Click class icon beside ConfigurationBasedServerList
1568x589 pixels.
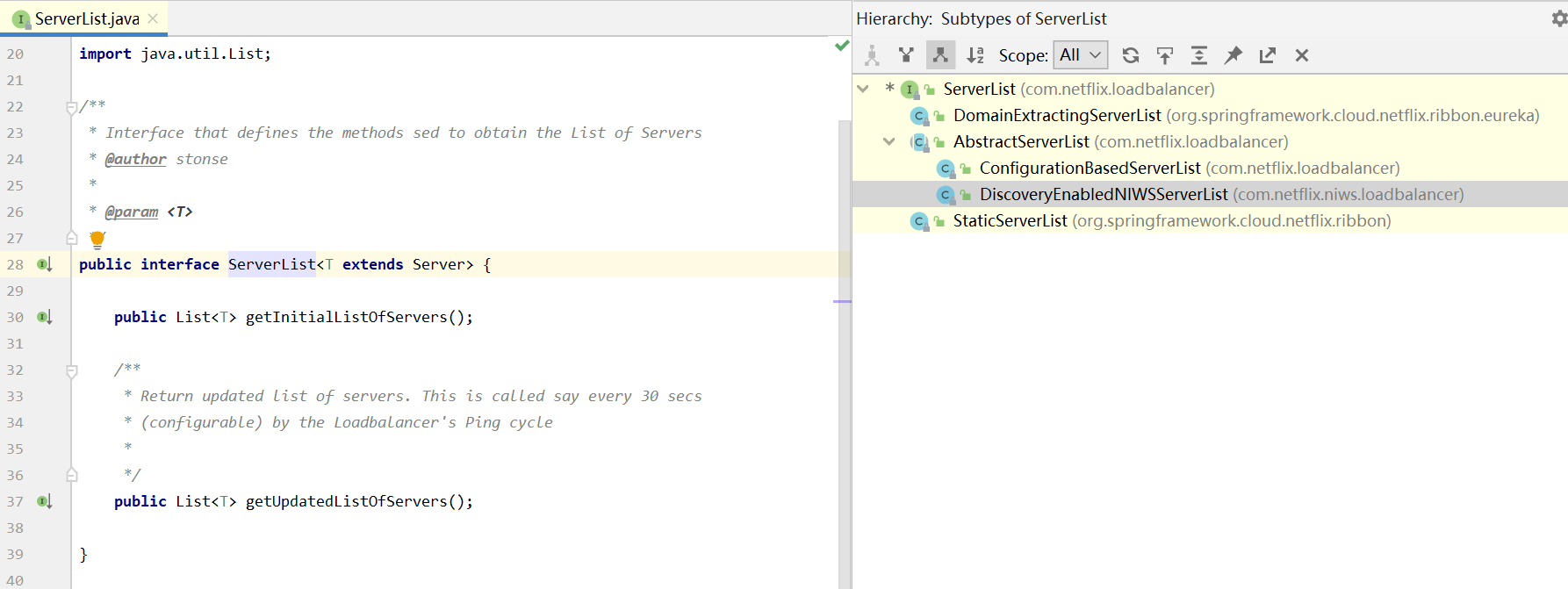pos(946,169)
